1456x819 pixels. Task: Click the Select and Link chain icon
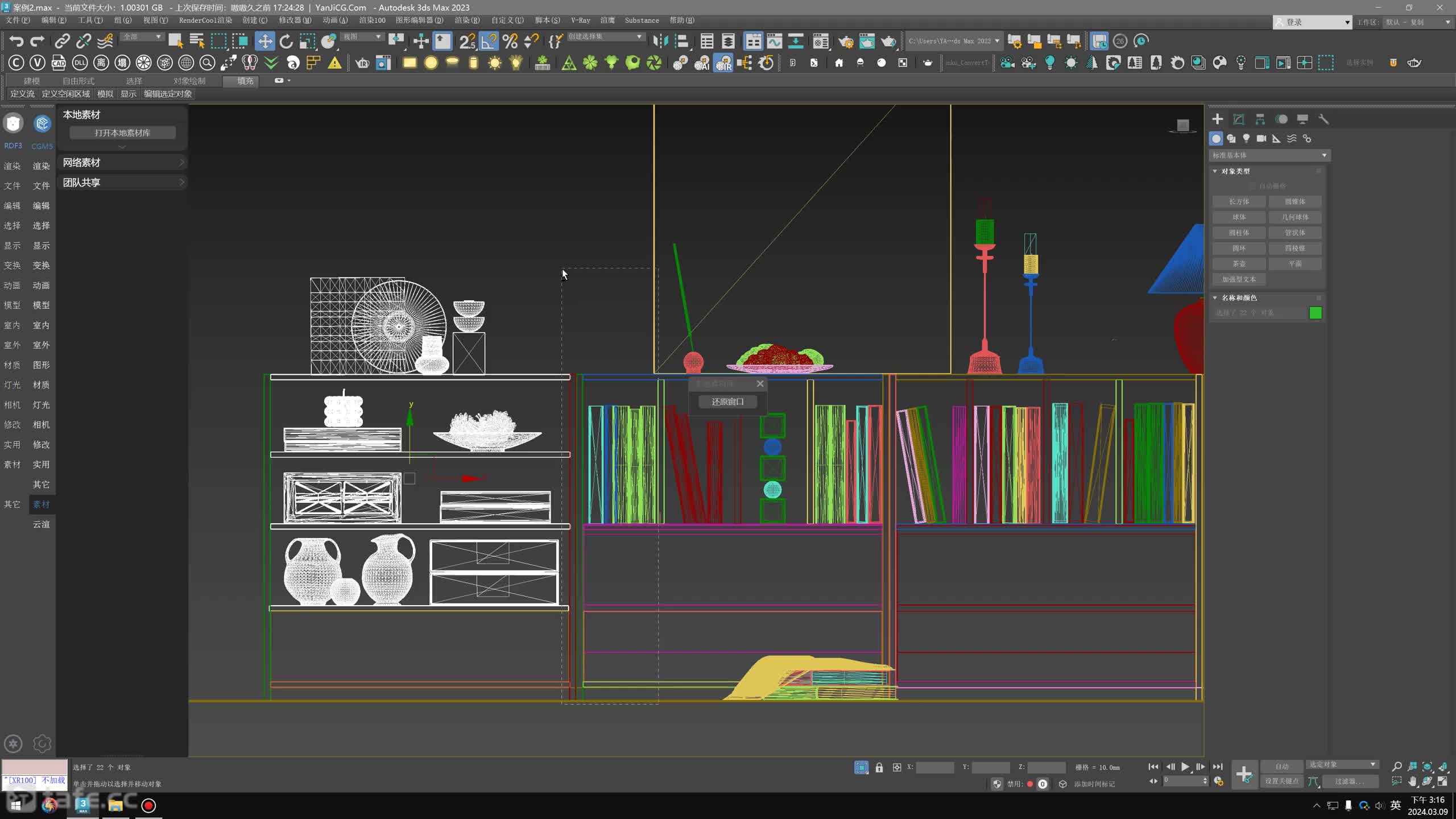pyautogui.click(x=62, y=41)
